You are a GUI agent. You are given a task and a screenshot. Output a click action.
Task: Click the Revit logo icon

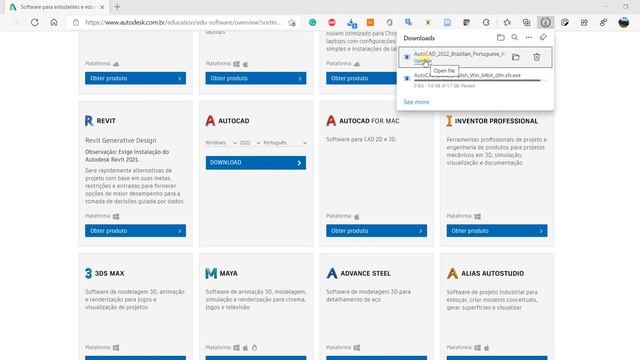pos(89,121)
